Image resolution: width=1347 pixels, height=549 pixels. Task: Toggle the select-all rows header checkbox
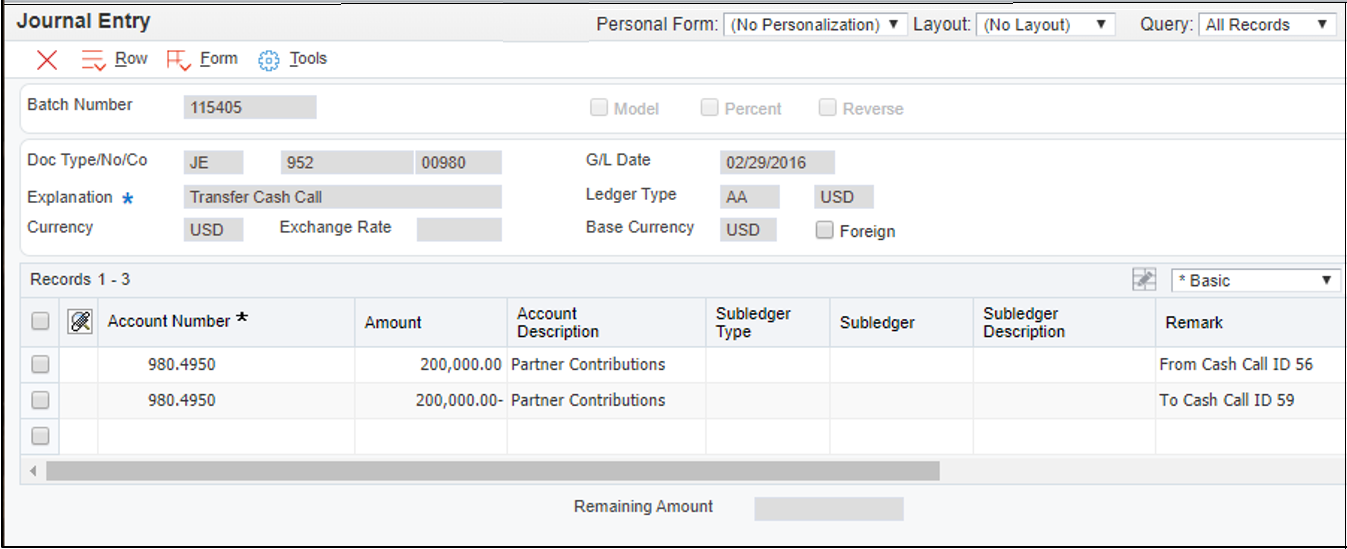40,321
